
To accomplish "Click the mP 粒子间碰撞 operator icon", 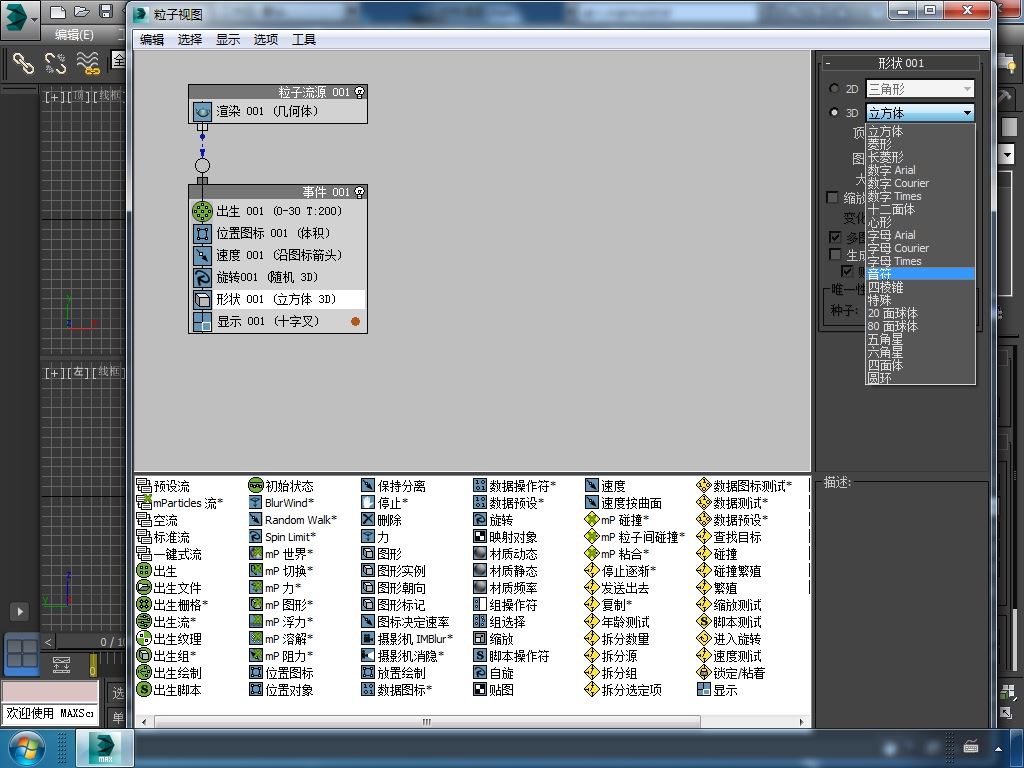I will 592,536.
